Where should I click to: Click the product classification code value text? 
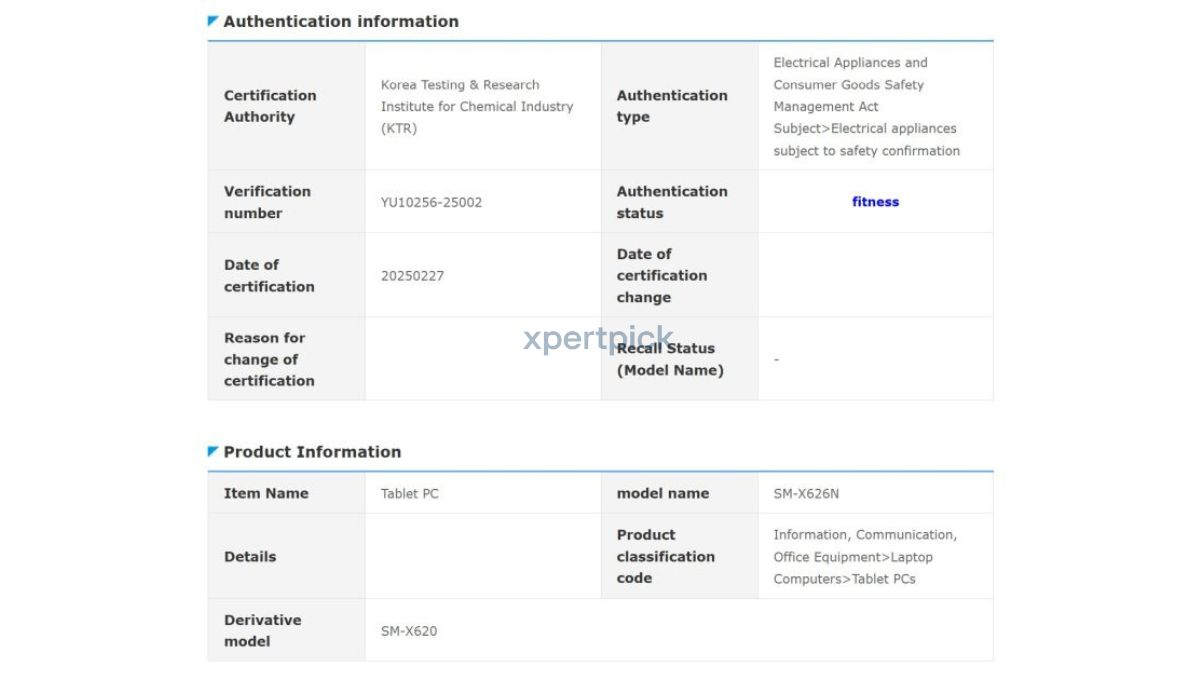point(865,557)
